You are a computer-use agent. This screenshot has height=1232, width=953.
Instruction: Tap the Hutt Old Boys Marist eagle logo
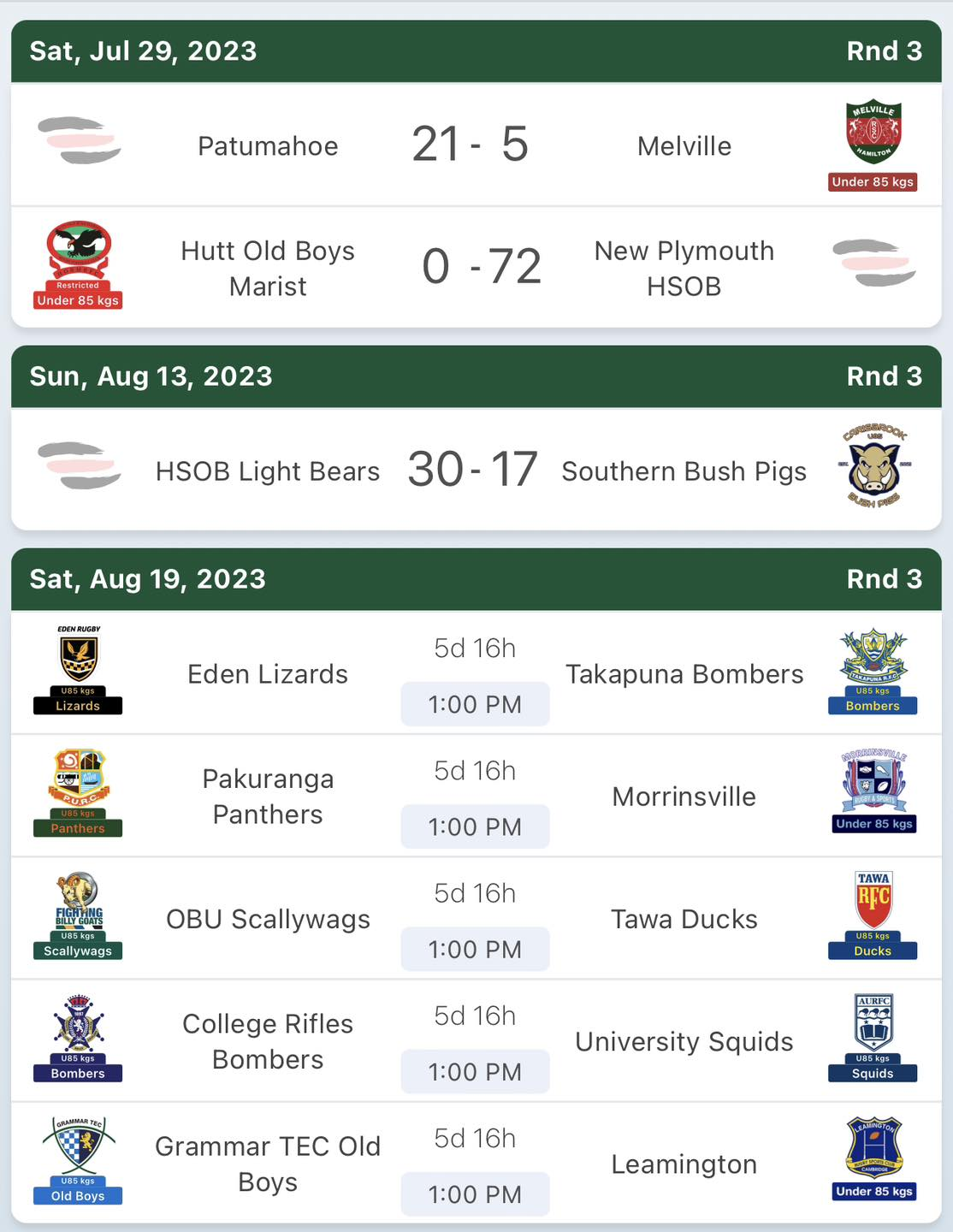click(78, 264)
